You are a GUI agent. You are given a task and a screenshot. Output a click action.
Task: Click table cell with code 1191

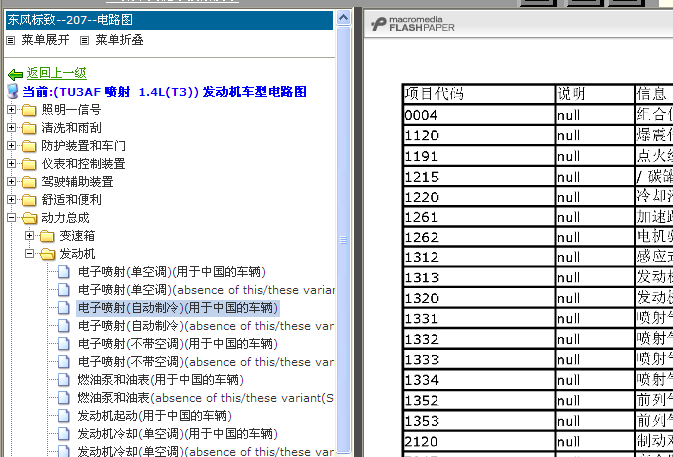pos(479,156)
